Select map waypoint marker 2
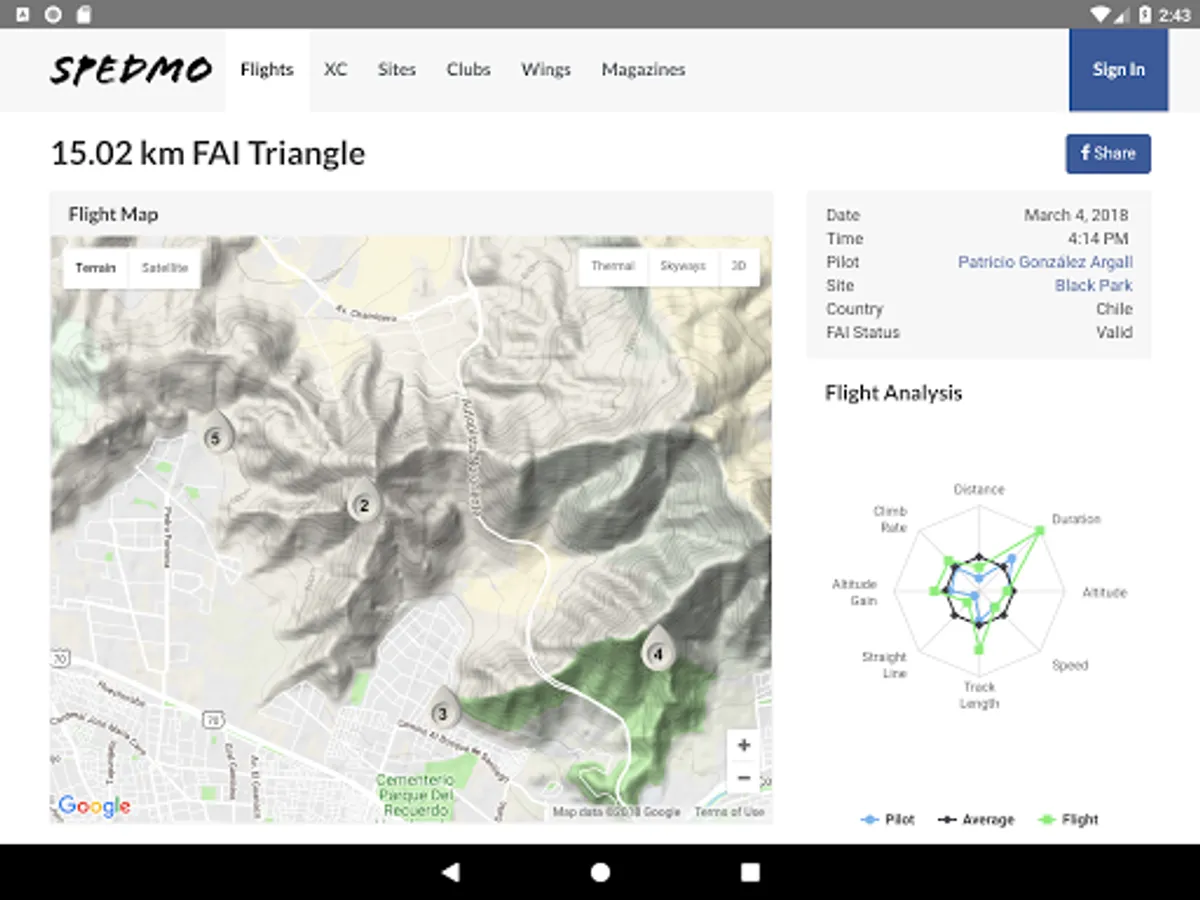1200x900 pixels. coord(364,499)
